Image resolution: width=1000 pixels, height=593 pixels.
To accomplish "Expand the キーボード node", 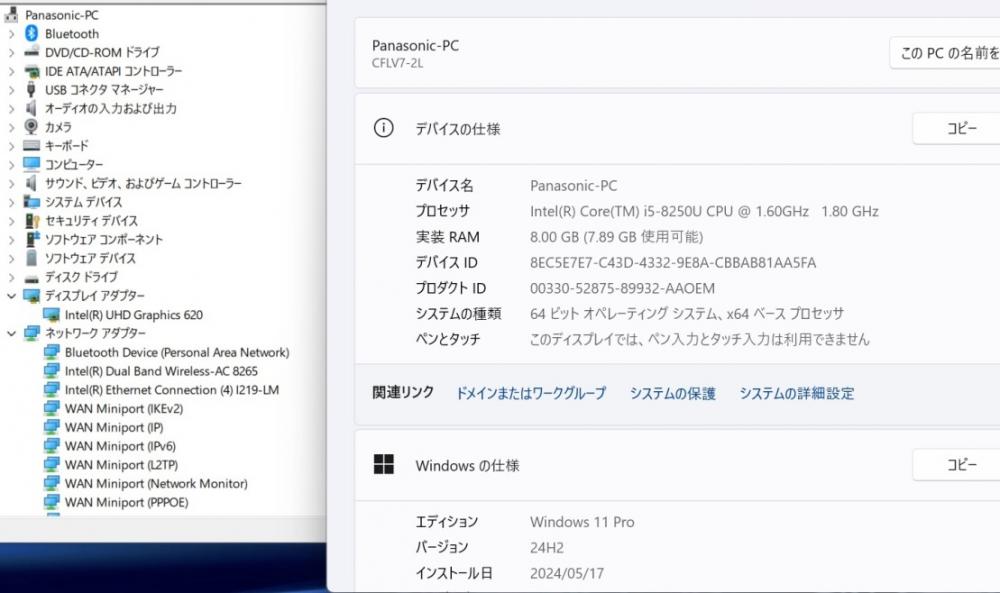I will 11,145.
